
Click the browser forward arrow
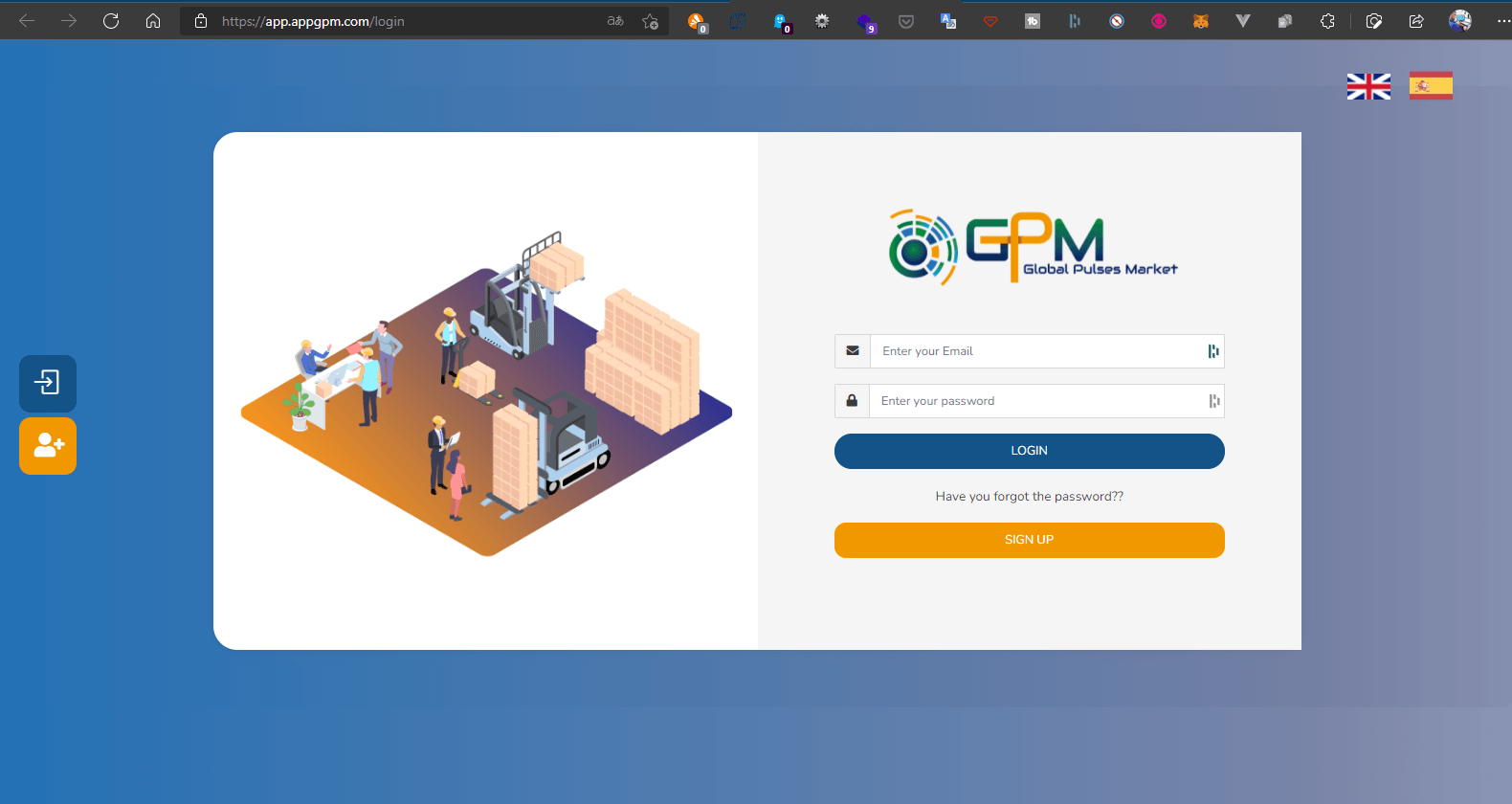(x=69, y=21)
